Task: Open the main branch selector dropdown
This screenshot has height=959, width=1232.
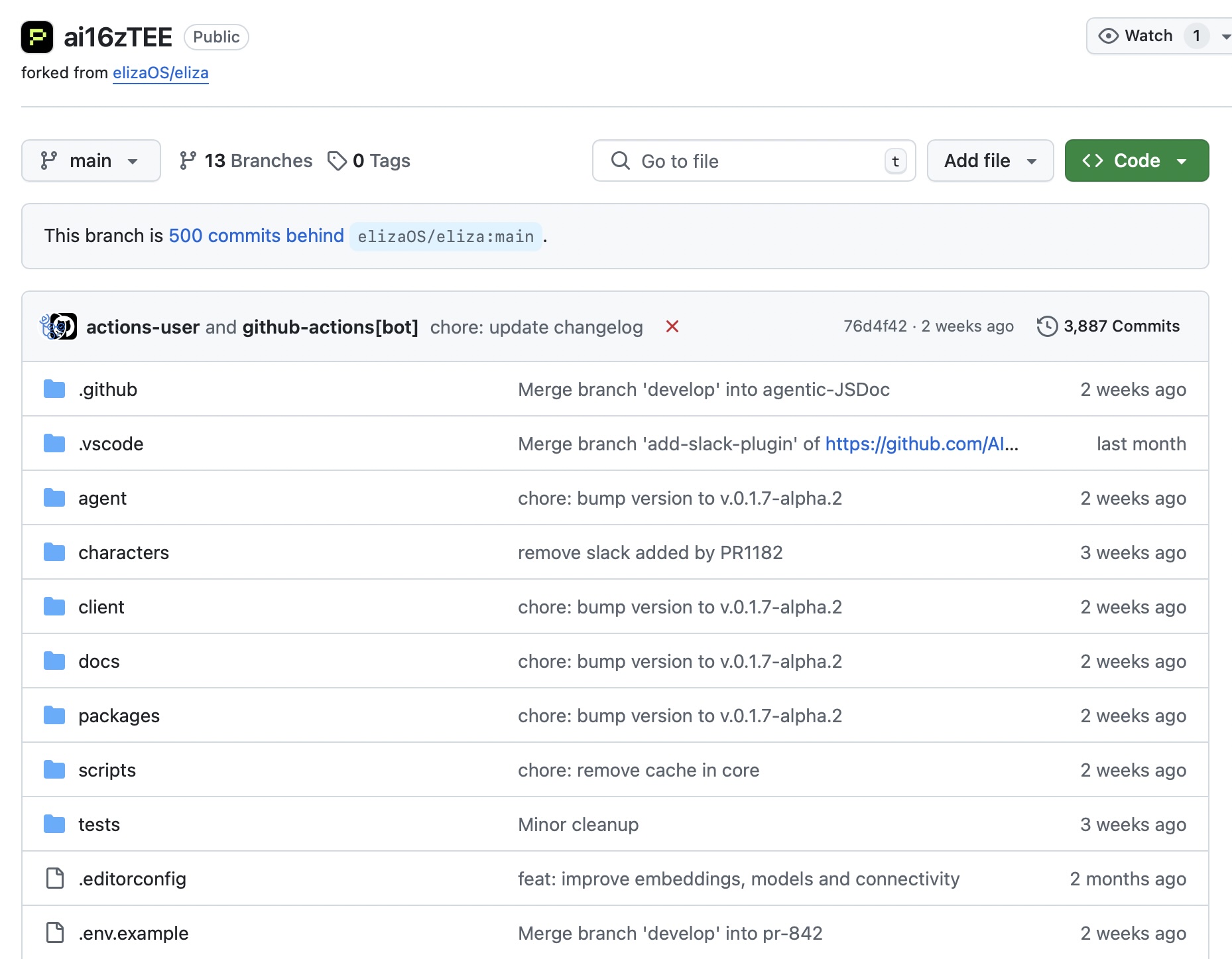Action: [91, 160]
